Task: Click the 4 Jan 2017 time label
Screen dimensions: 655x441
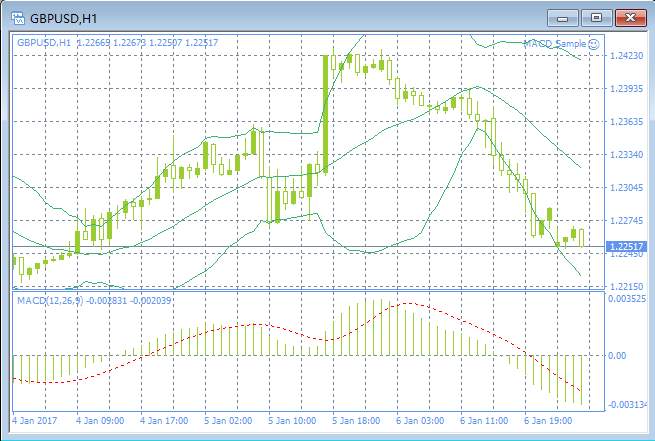Action: (x=34, y=420)
